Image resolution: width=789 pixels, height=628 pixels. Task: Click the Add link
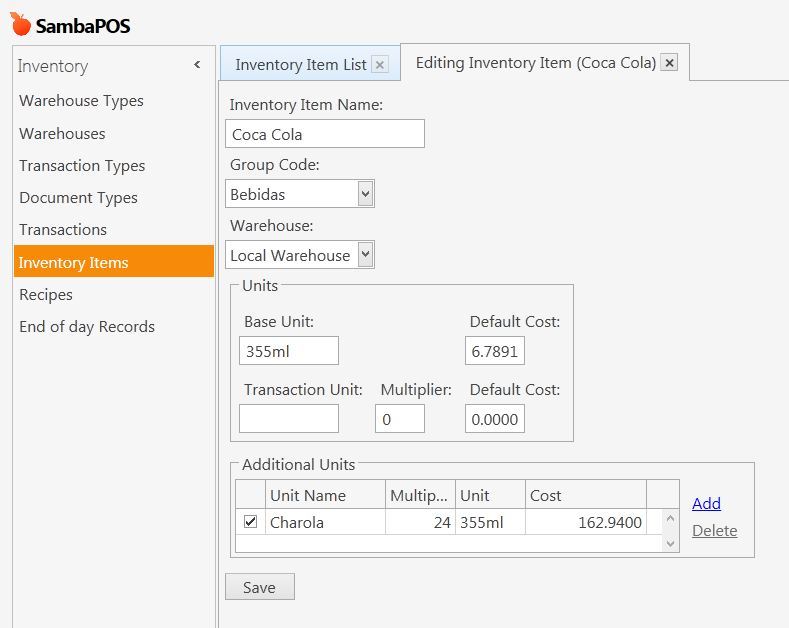(706, 503)
